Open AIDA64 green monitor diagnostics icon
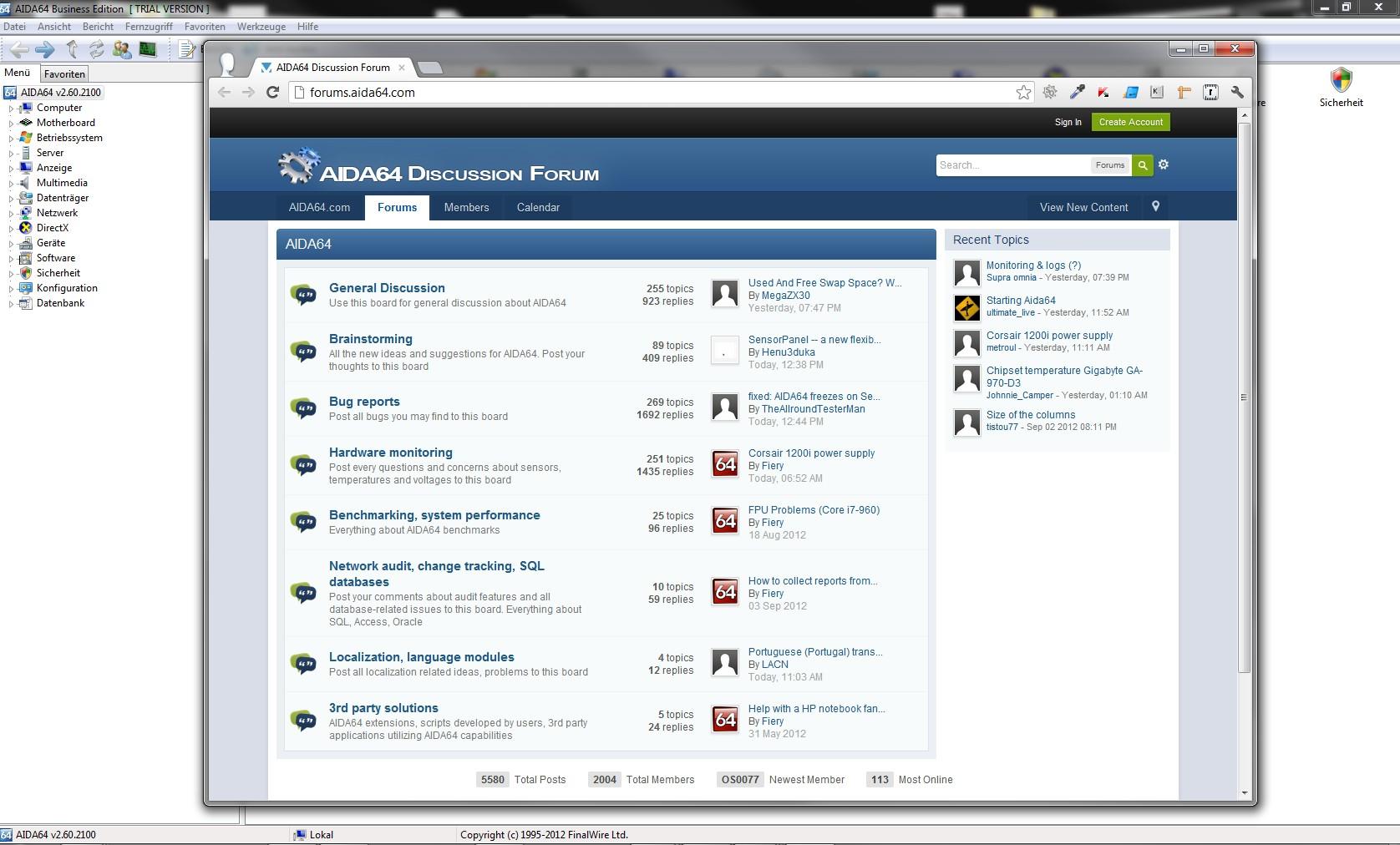Screen dimensions: 1400x845 tap(148, 50)
